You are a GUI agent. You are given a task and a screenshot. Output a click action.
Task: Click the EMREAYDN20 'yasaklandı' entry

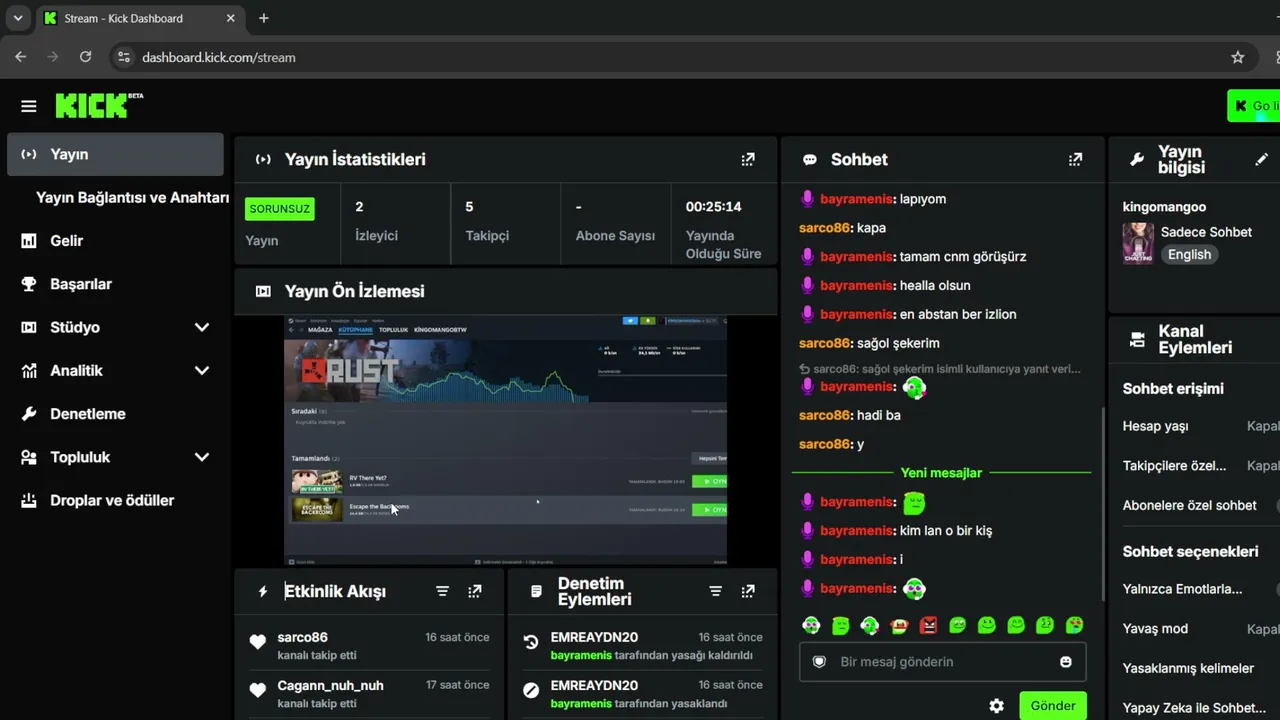[x=641, y=694]
